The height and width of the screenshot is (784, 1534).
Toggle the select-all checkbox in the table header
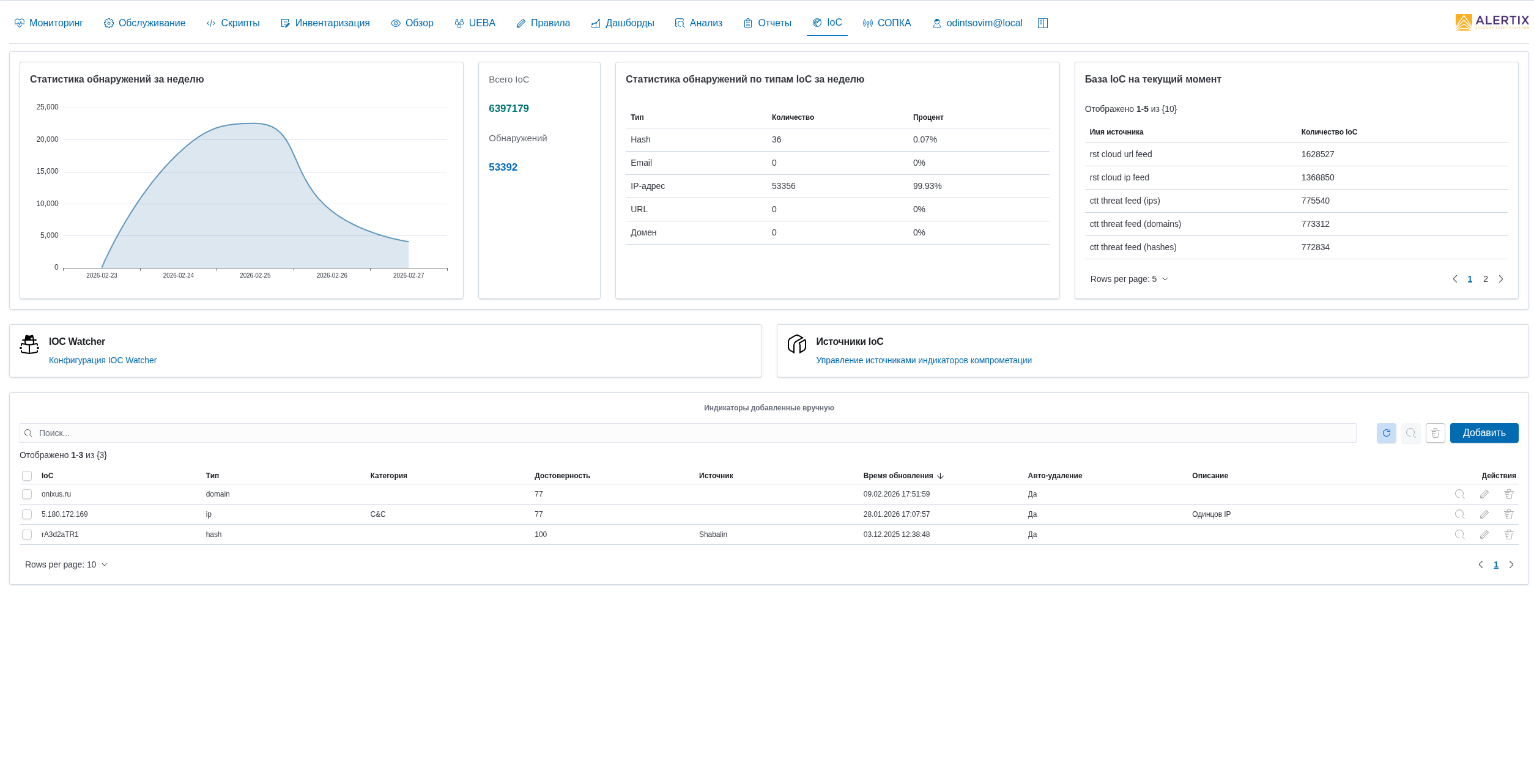27,476
